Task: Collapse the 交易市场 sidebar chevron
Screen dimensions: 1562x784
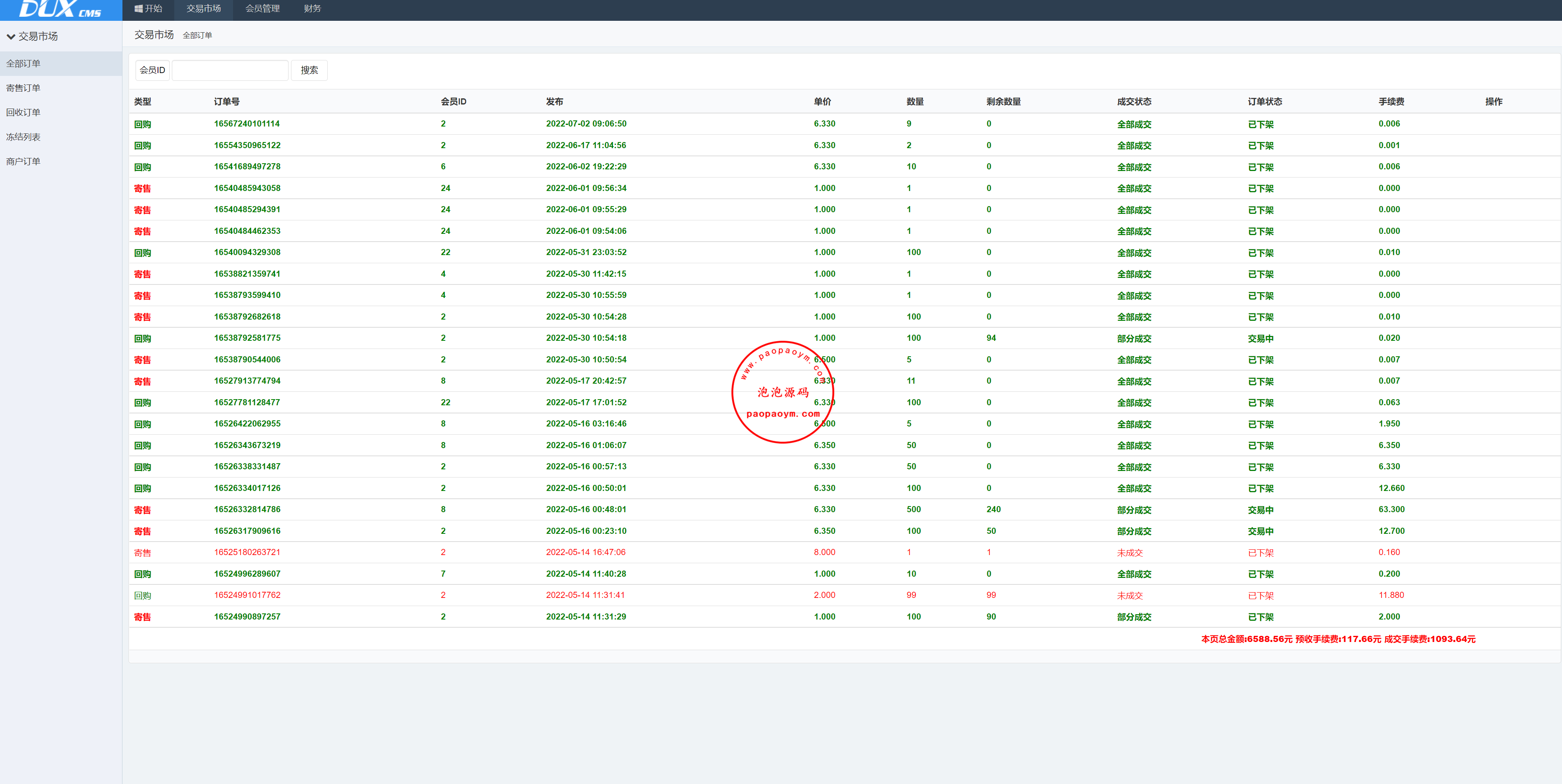Action: coord(11,36)
